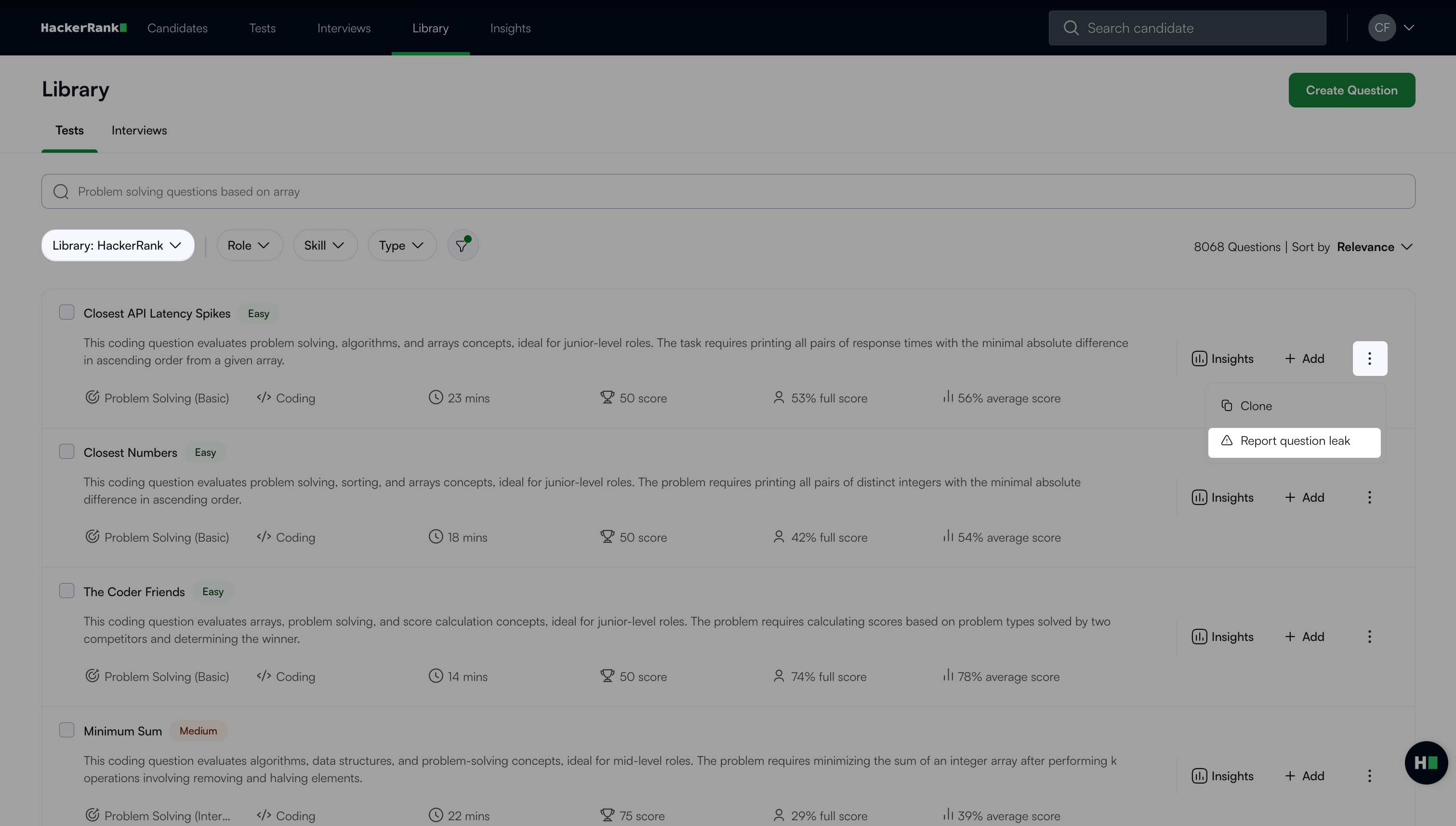
Task: Switch to the Interviews library tab
Action: coord(139,131)
